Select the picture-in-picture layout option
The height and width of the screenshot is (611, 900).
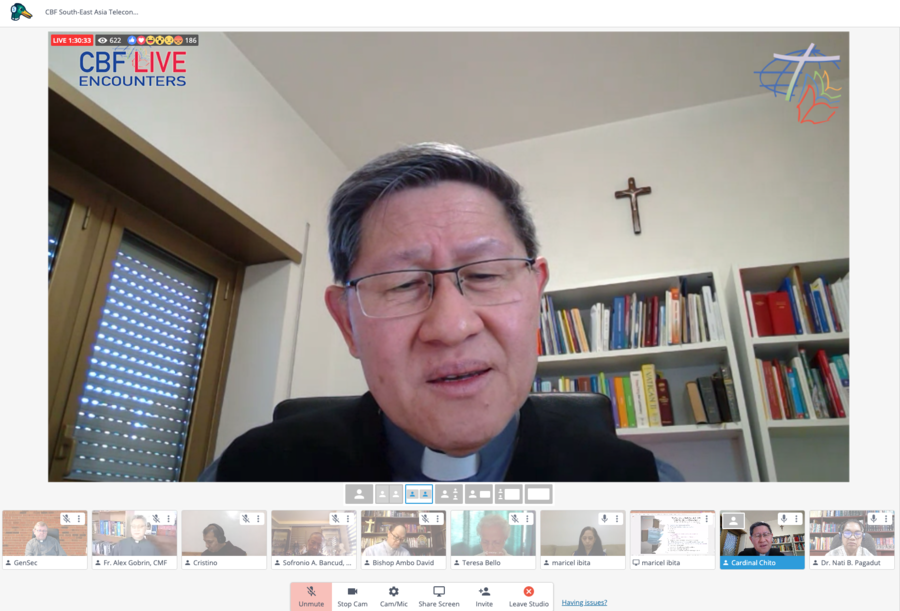tap(478, 494)
